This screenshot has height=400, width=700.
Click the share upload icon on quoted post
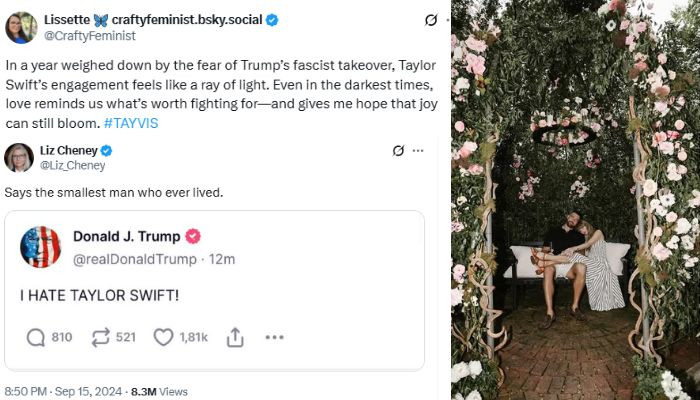(235, 337)
